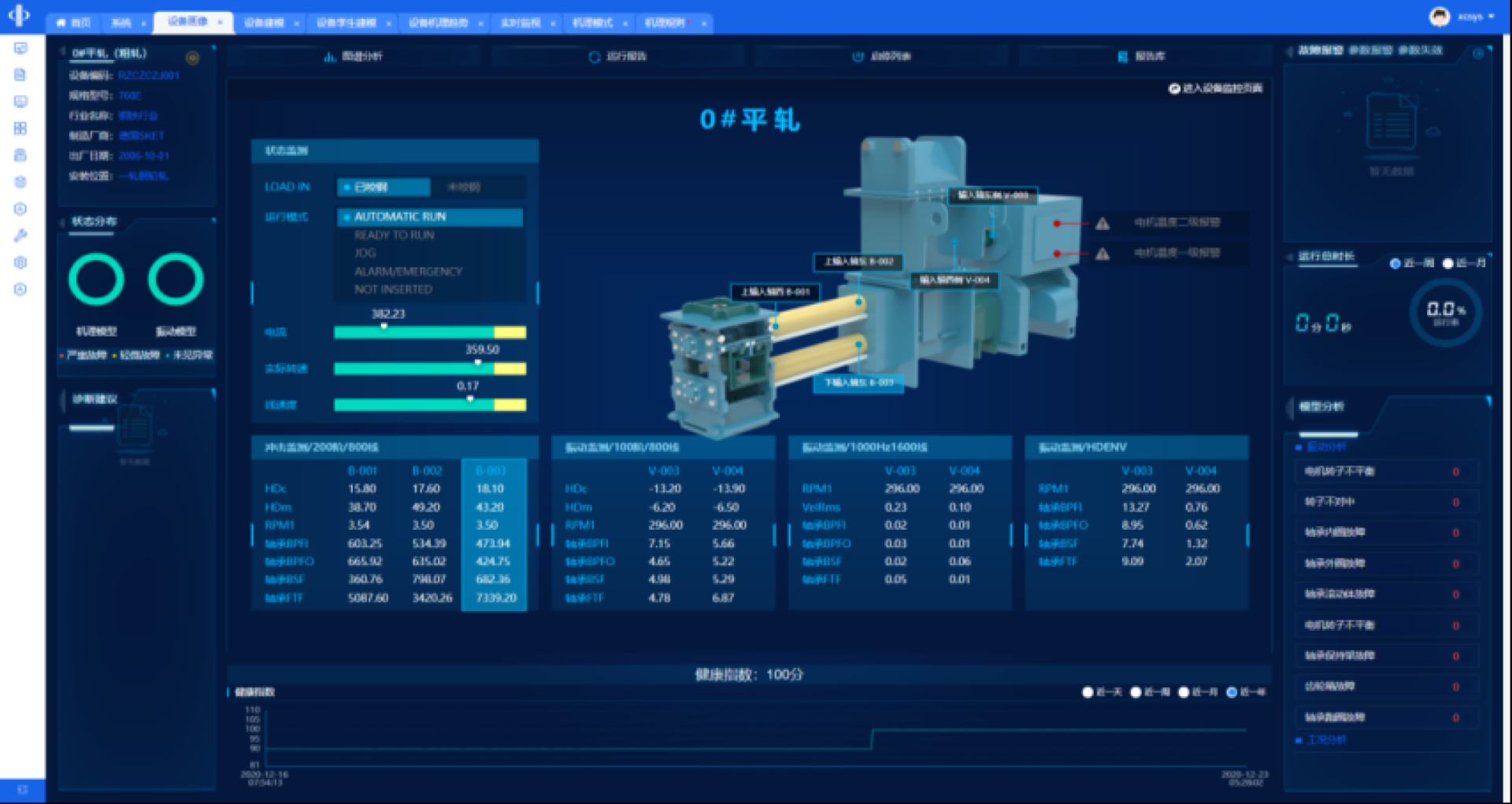Collapse the 模型分析 panel with left arrow
Viewport: 1512px width, 804px height.
click(x=1290, y=407)
